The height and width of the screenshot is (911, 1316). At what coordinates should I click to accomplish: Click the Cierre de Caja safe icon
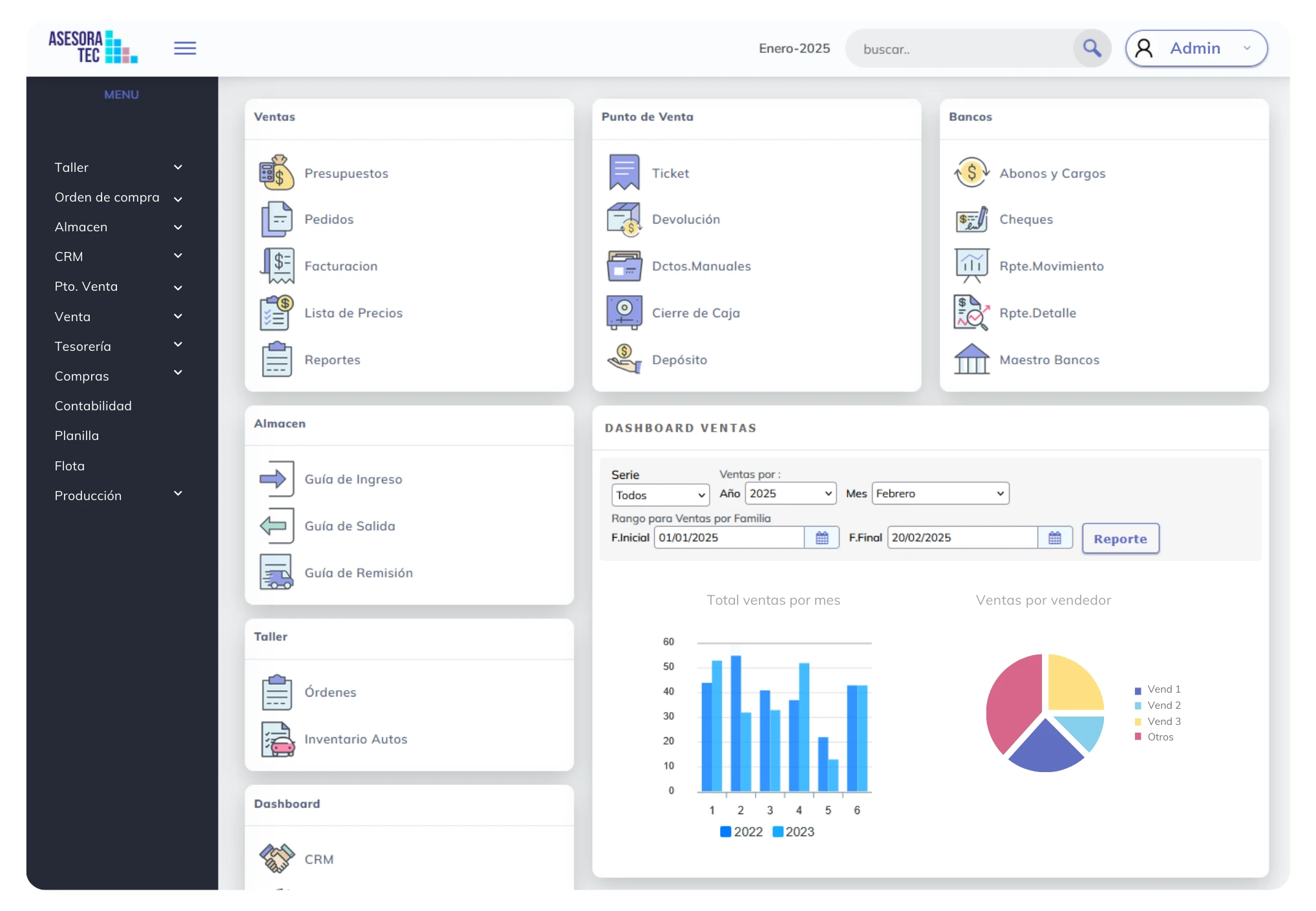pyautogui.click(x=624, y=313)
